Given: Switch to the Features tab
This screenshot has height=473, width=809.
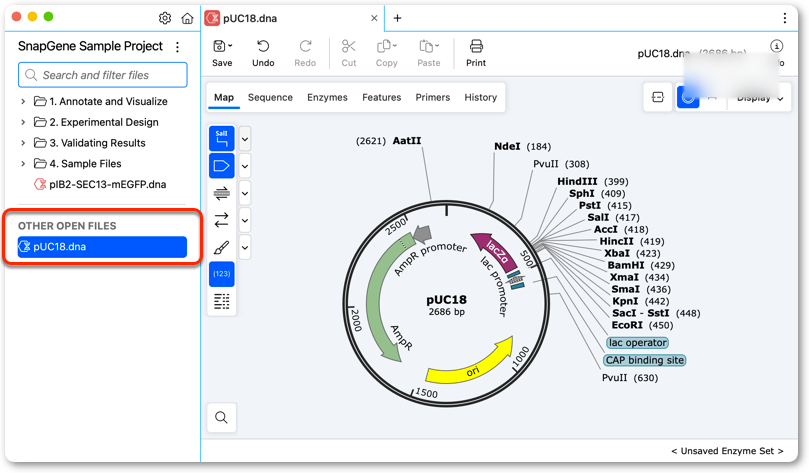Looking at the screenshot, I should click(381, 97).
